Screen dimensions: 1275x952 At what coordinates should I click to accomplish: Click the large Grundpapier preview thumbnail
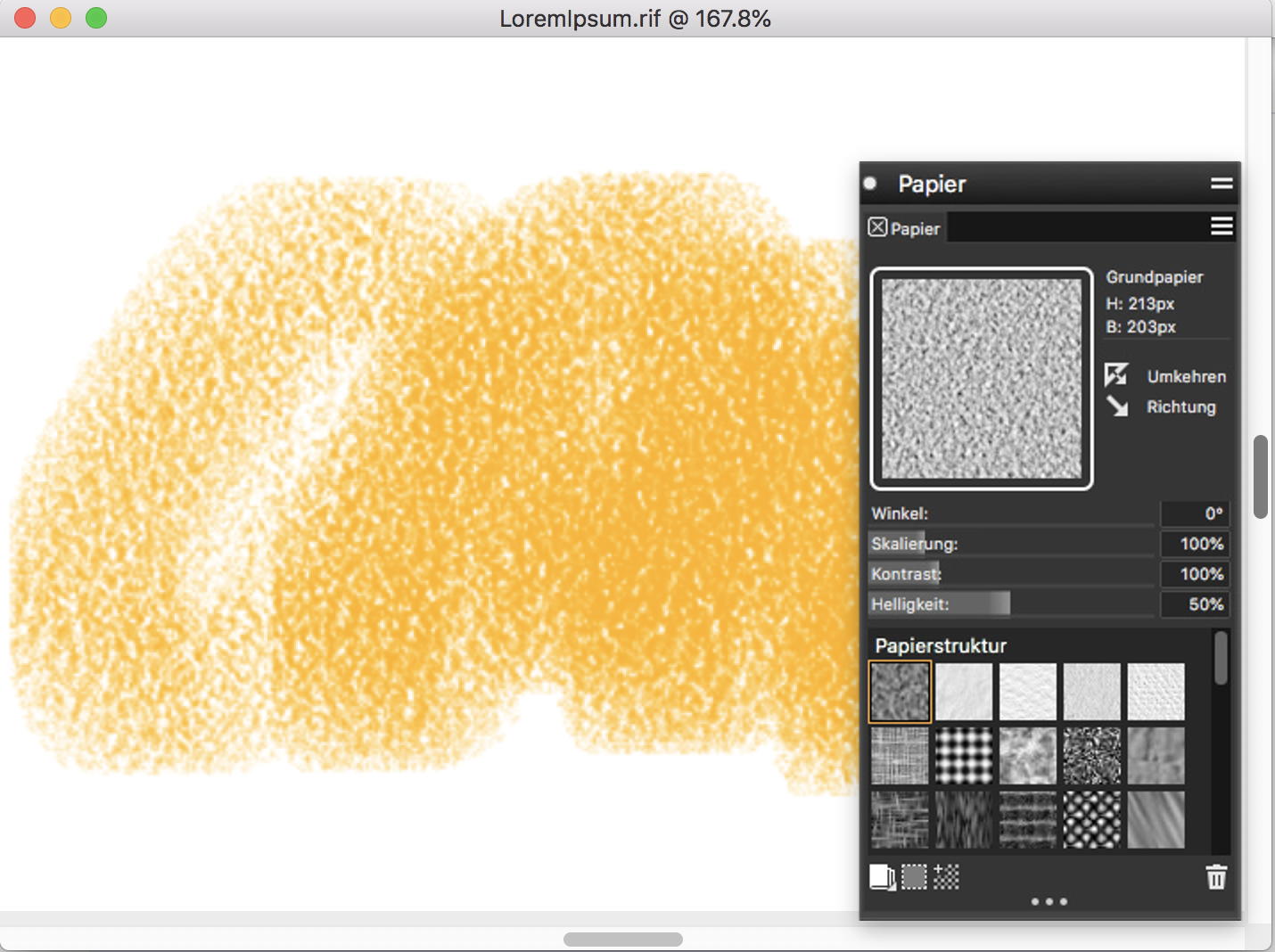tap(982, 379)
